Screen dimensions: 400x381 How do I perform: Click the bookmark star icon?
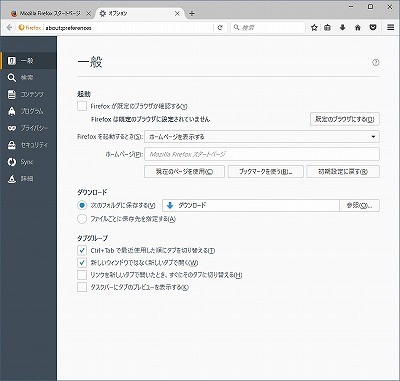pyautogui.click(x=314, y=28)
